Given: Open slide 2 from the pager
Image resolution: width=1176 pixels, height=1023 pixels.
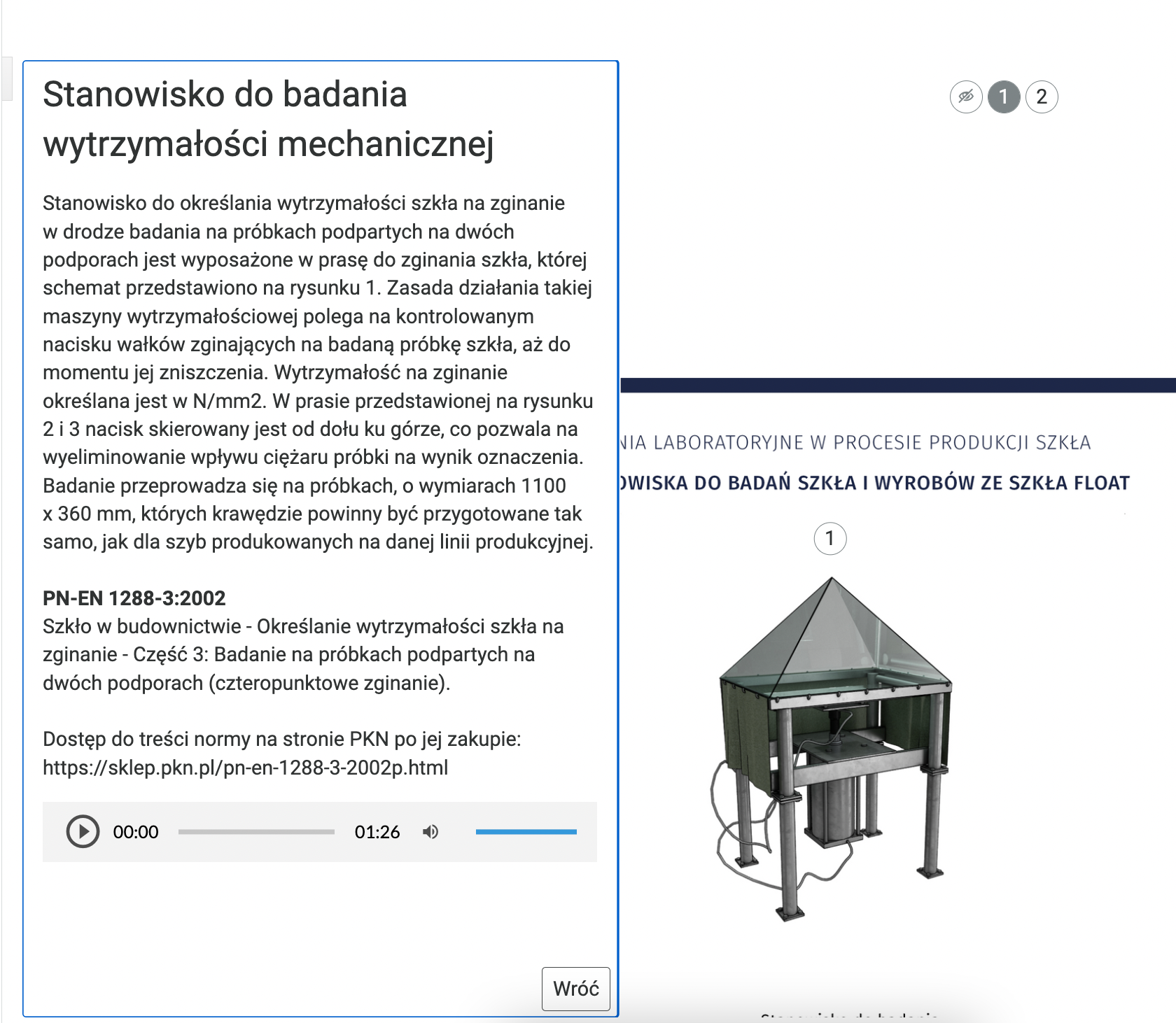Looking at the screenshot, I should (x=1042, y=97).
